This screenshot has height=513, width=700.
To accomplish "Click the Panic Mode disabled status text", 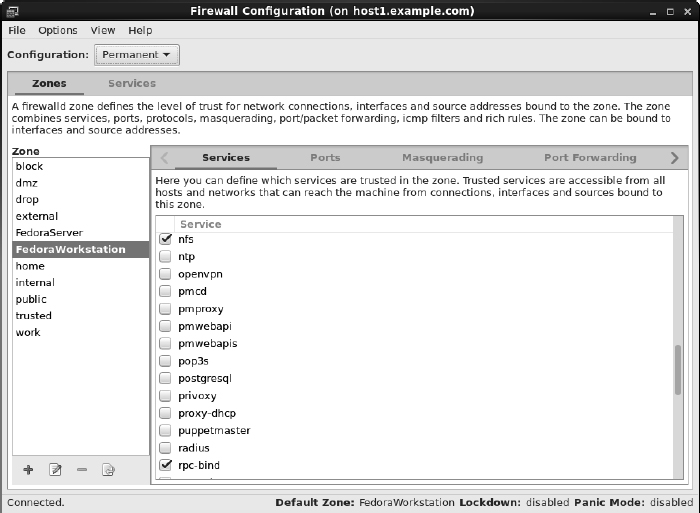I will click(633, 502).
